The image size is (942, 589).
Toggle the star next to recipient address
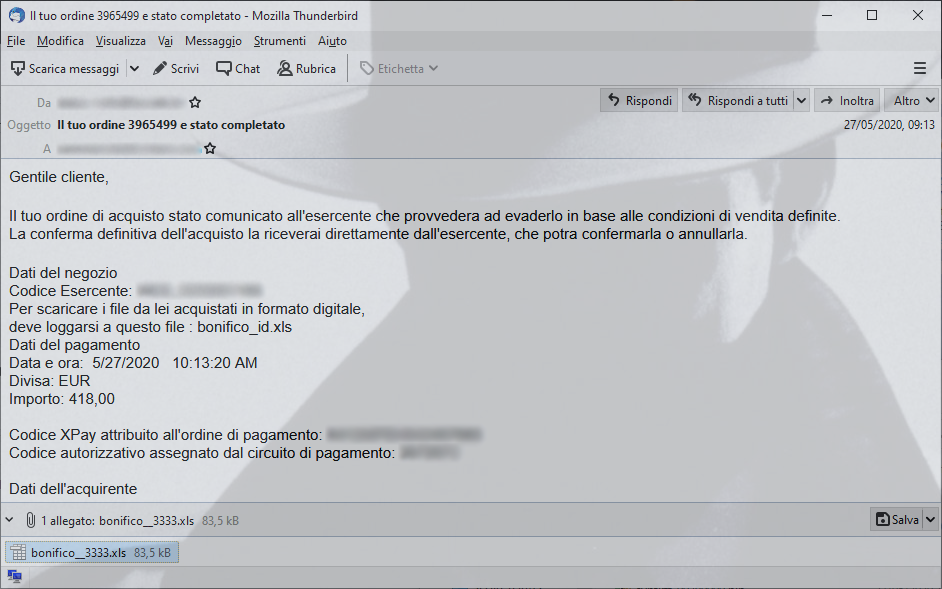click(210, 148)
